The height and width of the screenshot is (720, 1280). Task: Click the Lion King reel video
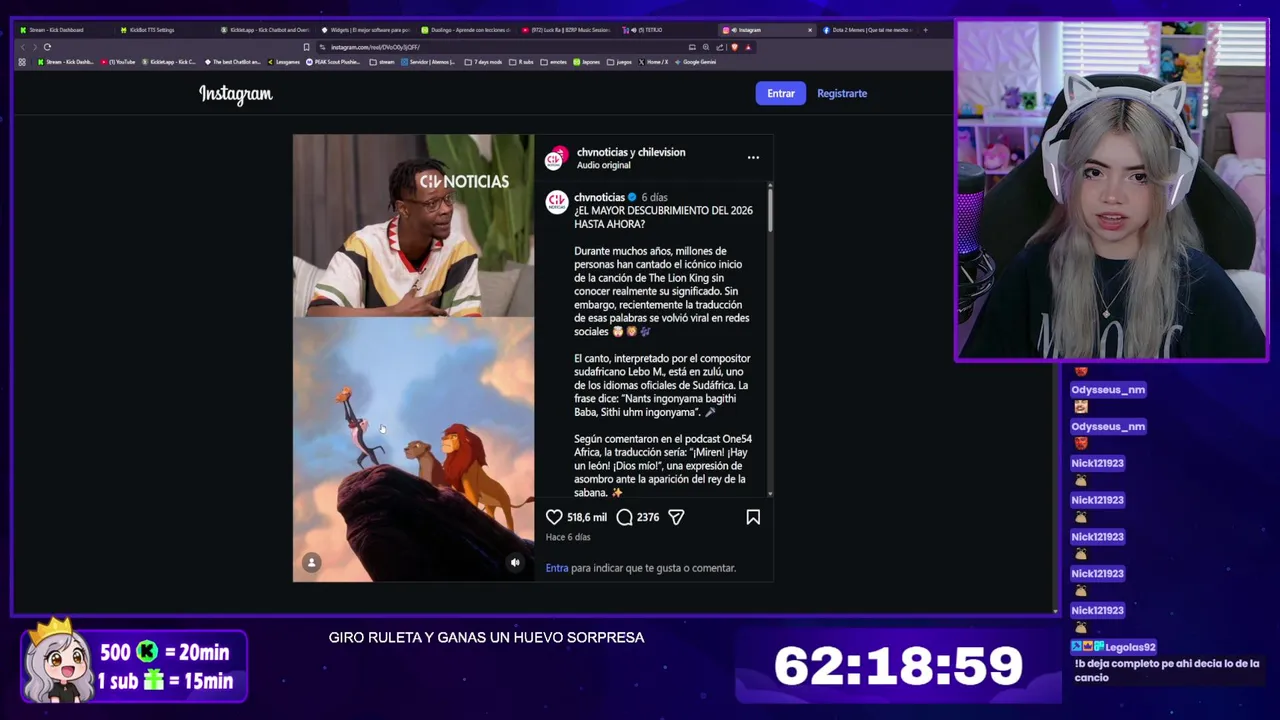[413, 358]
